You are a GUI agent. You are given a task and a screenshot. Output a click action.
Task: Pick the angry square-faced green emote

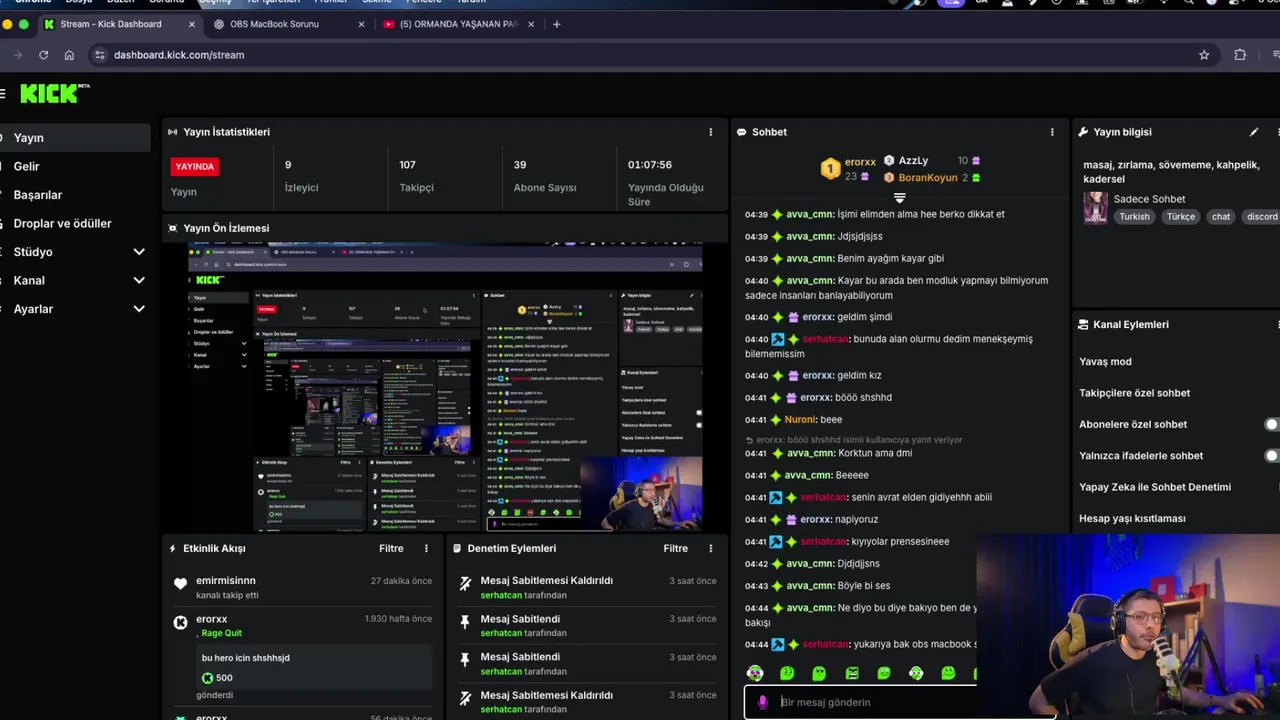tap(851, 673)
